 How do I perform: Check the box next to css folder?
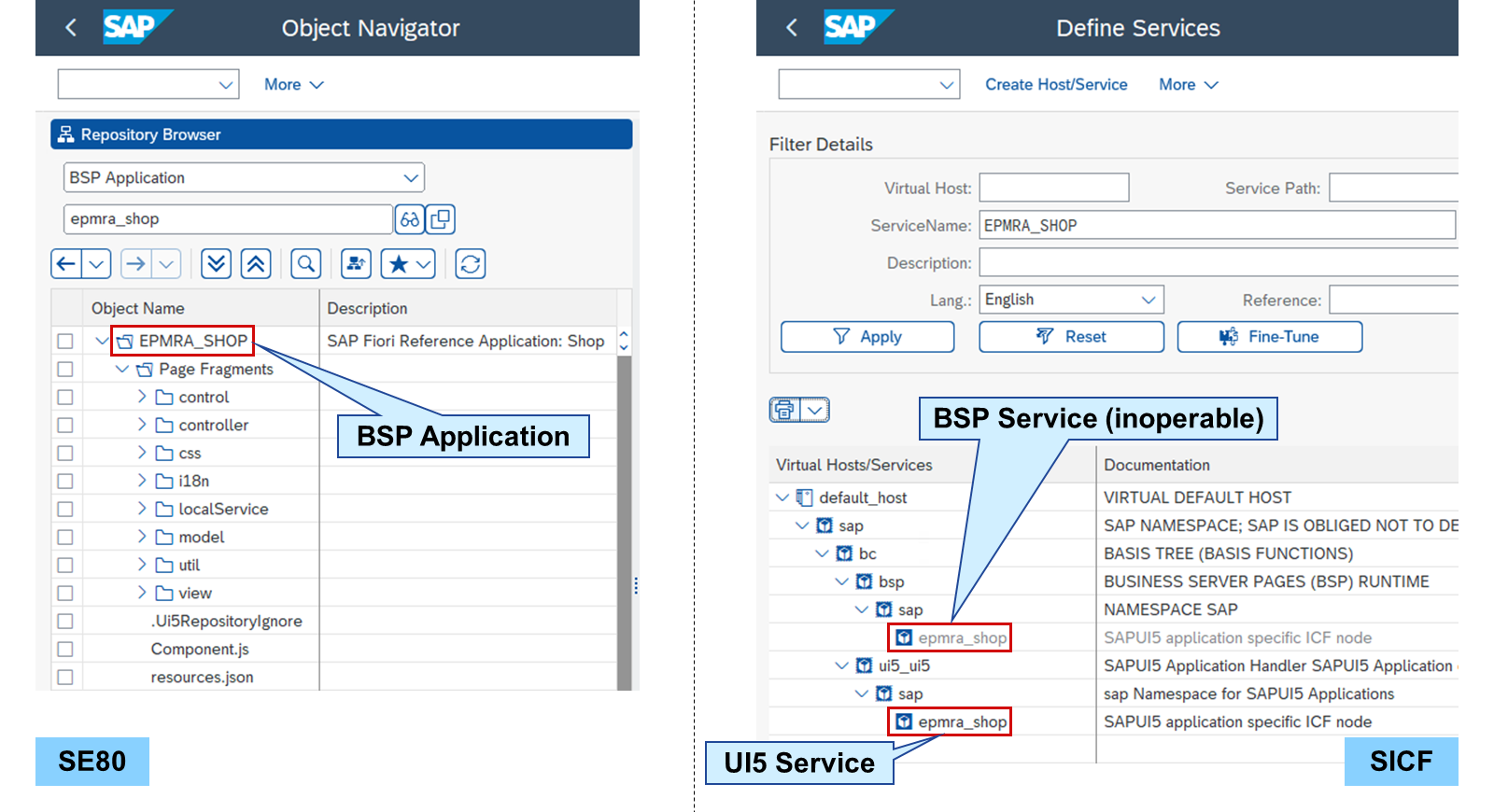[x=65, y=454]
